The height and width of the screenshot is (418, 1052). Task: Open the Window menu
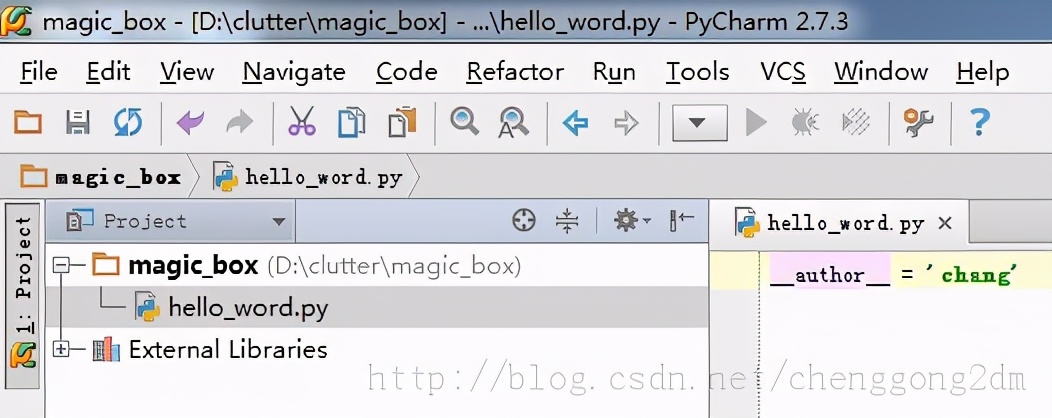[x=881, y=72]
